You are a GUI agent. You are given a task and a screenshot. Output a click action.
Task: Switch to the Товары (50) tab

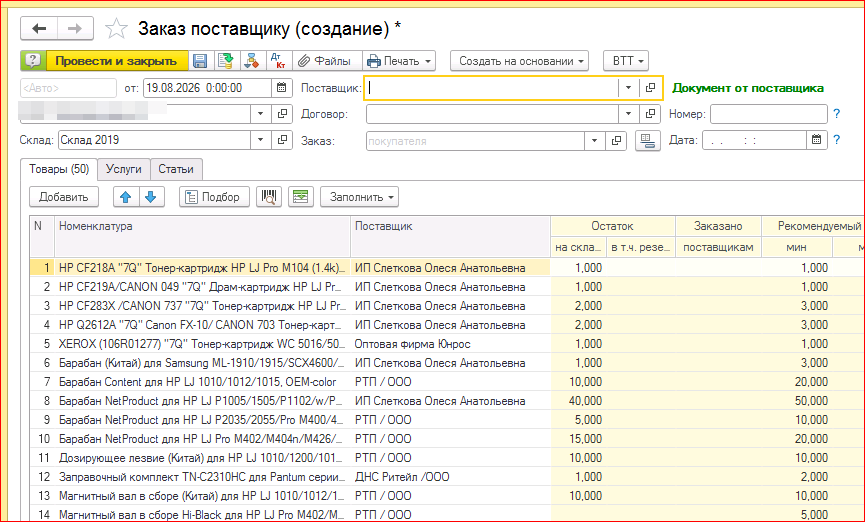coord(59,169)
